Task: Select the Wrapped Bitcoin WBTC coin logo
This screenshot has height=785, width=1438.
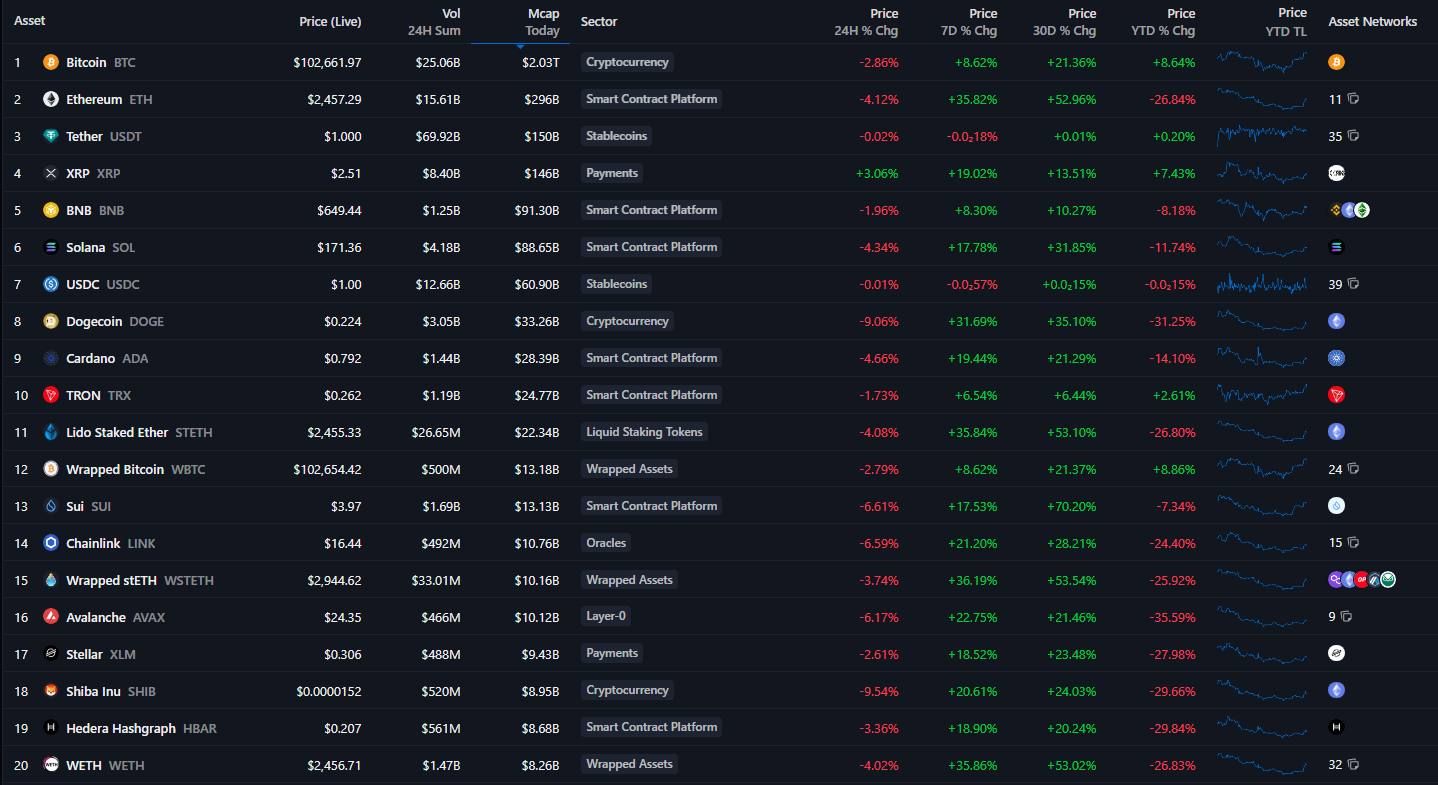Action: [51, 469]
